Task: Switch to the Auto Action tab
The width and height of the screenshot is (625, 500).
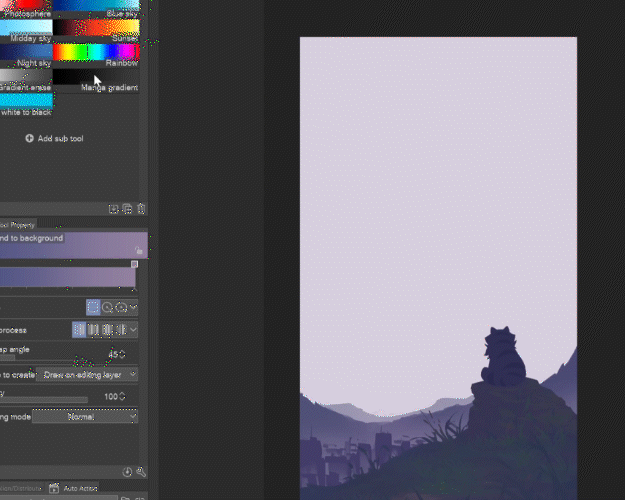Action: point(74,488)
